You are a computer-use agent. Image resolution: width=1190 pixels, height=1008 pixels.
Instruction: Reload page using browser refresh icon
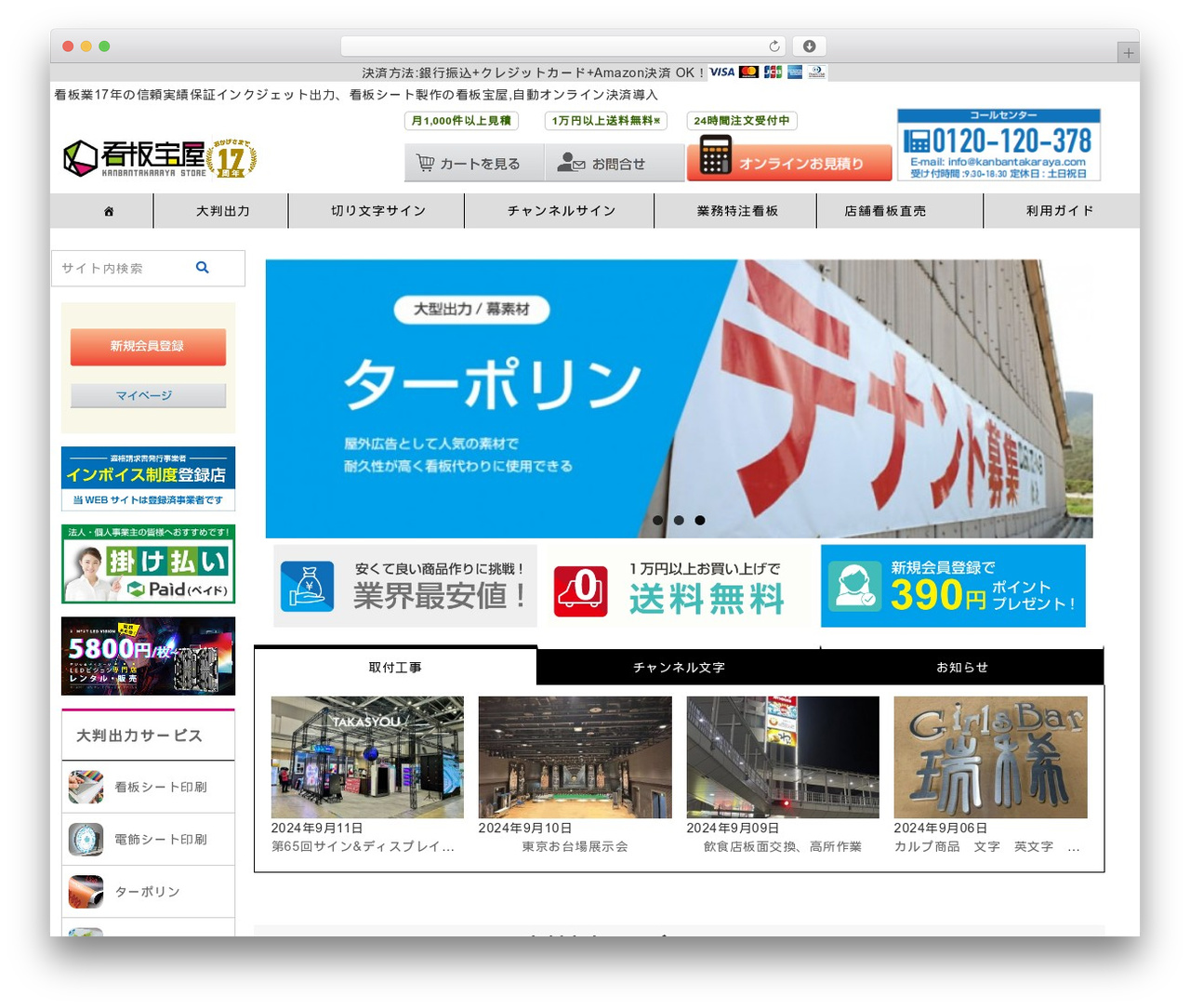[773, 46]
